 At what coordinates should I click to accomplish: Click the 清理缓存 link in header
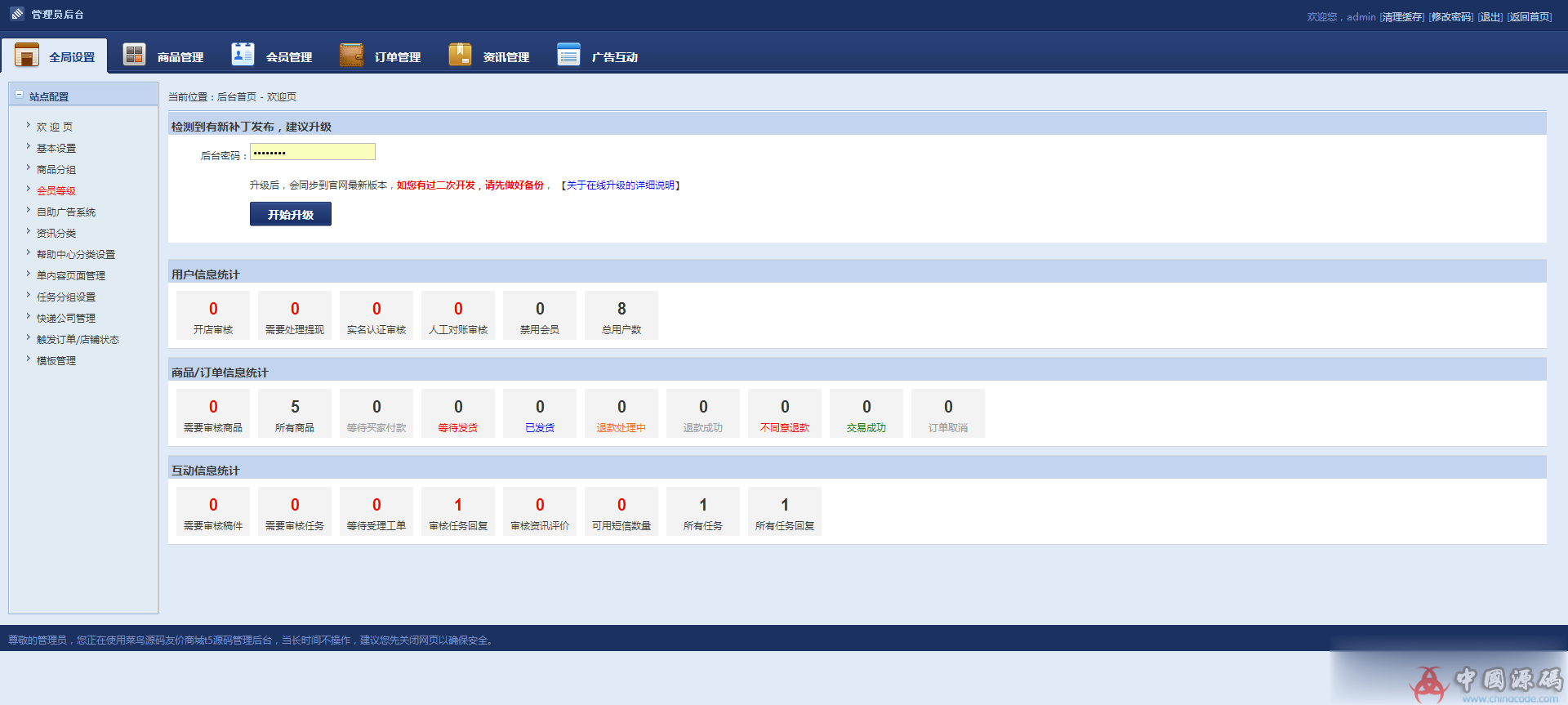coord(1402,17)
